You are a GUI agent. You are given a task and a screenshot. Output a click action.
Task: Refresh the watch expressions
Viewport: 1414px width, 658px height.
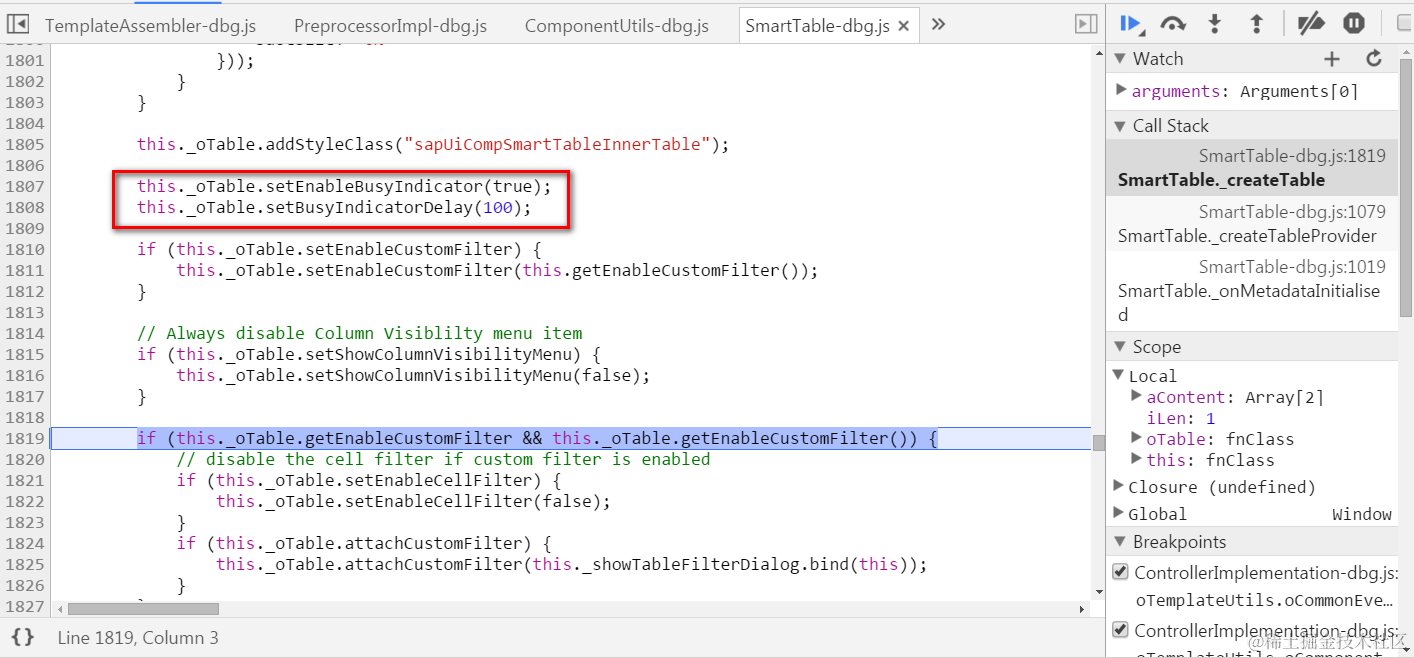click(x=1374, y=59)
